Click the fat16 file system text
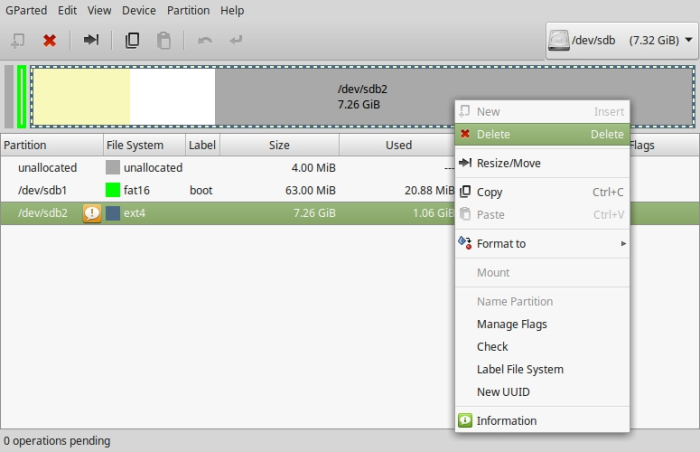This screenshot has height=452, width=700. coord(137,190)
